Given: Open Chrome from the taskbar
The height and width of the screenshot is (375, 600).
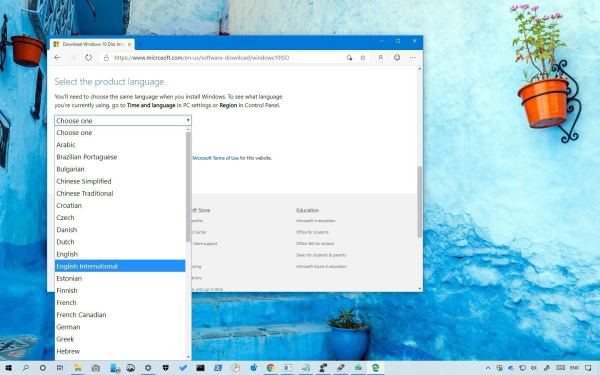Looking at the screenshot, I should pos(271,368).
